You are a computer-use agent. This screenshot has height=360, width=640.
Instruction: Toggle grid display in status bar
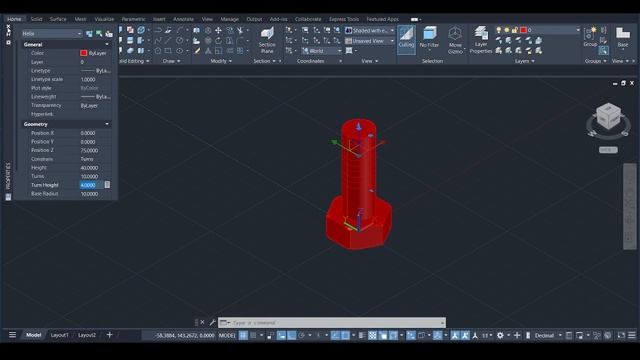pos(243,336)
